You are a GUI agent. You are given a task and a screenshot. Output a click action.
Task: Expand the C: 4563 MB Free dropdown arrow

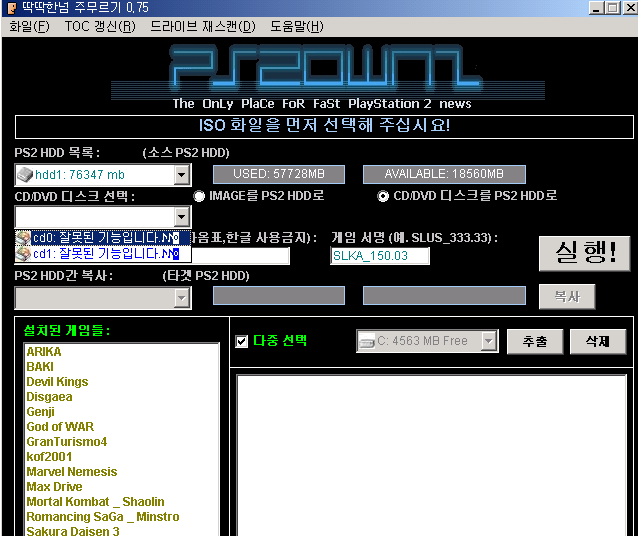pyautogui.click(x=488, y=341)
